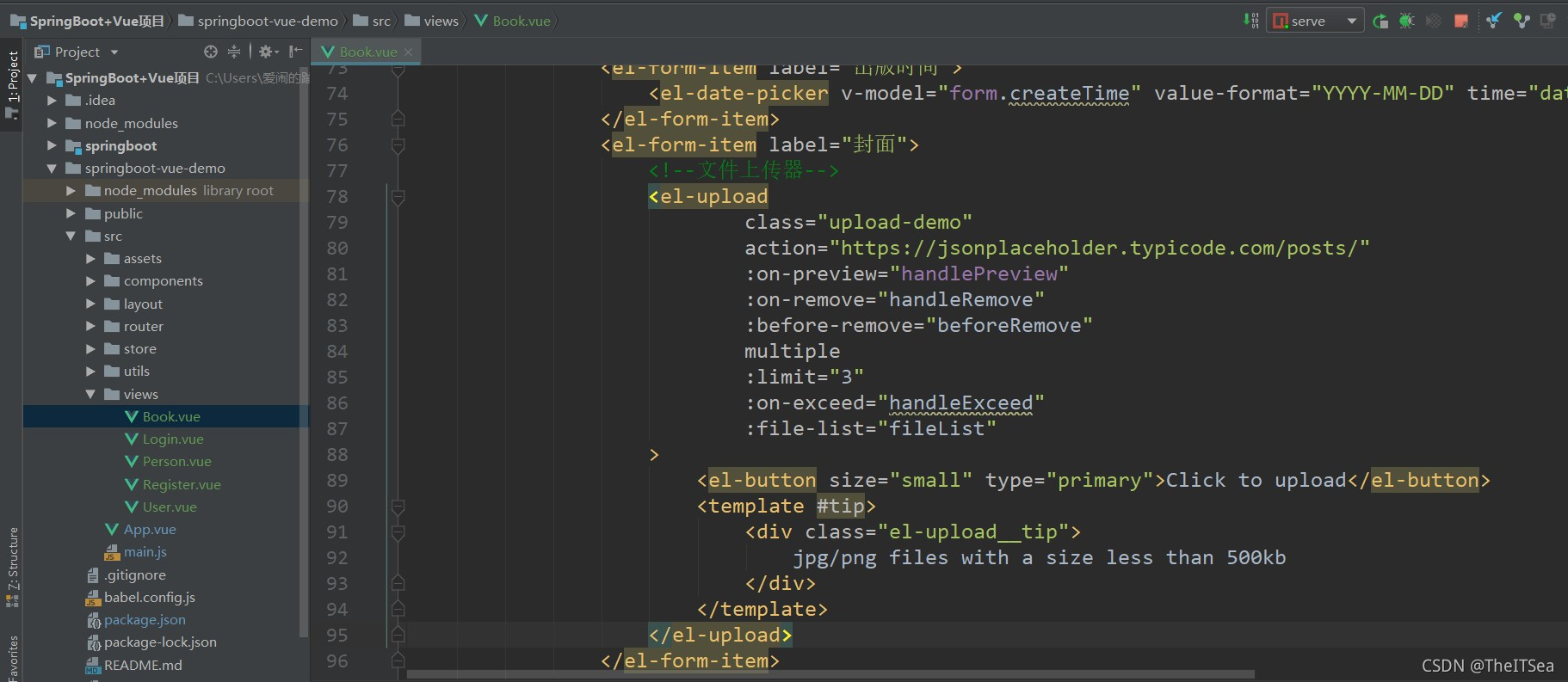
Task: Click the gutter line number 88
Action: [x=337, y=454]
